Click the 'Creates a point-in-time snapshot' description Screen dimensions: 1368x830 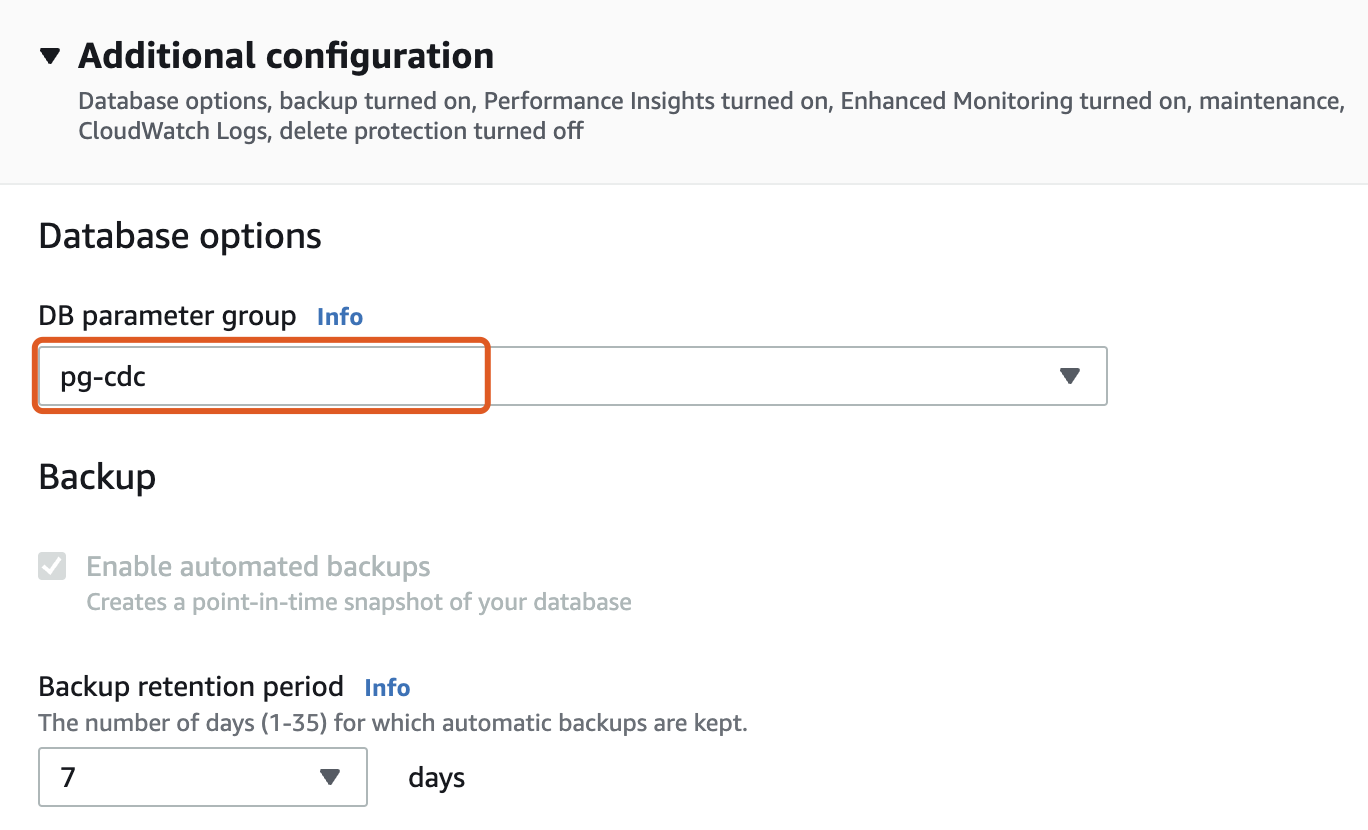coord(359,602)
